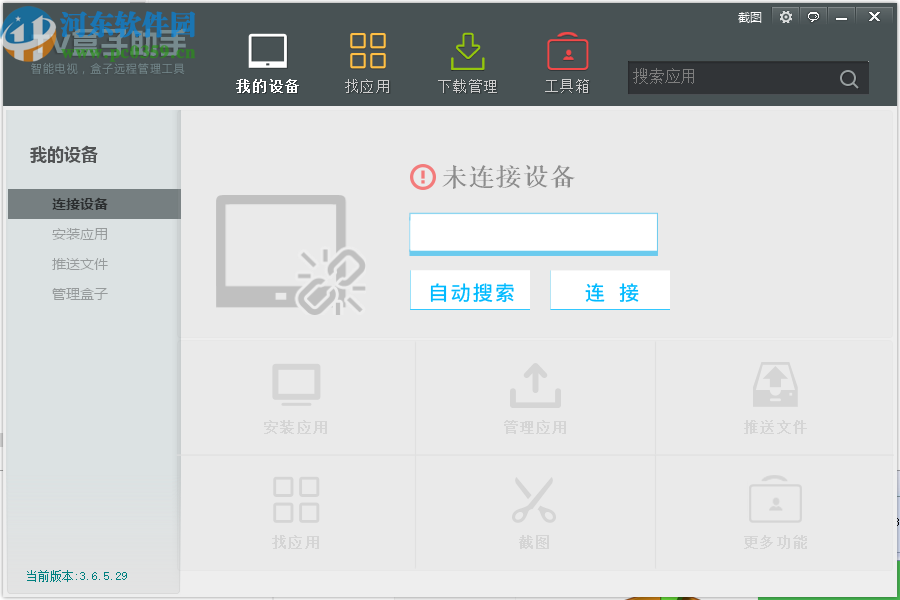900x600 pixels.
Task: Open the settings gear icon
Action: tap(785, 16)
